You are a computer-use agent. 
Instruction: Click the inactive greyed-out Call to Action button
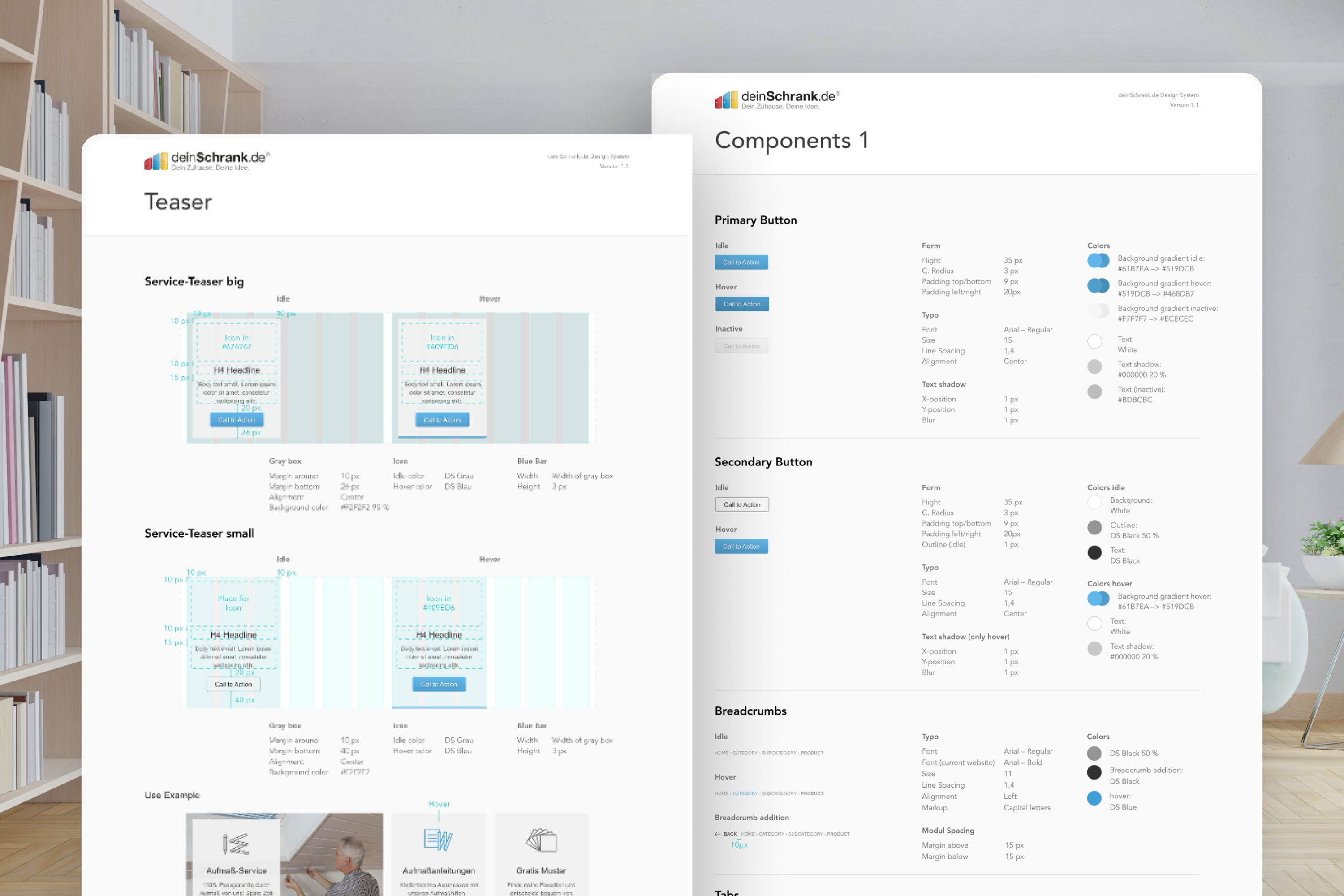coord(741,346)
